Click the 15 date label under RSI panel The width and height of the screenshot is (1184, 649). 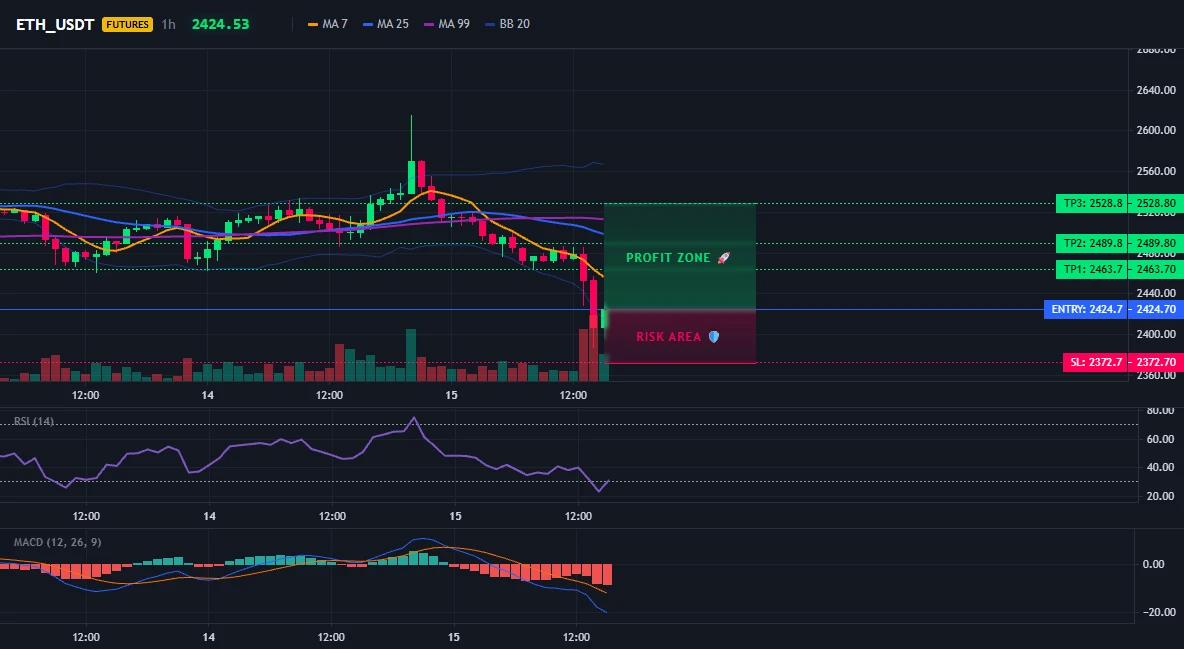pos(455,516)
